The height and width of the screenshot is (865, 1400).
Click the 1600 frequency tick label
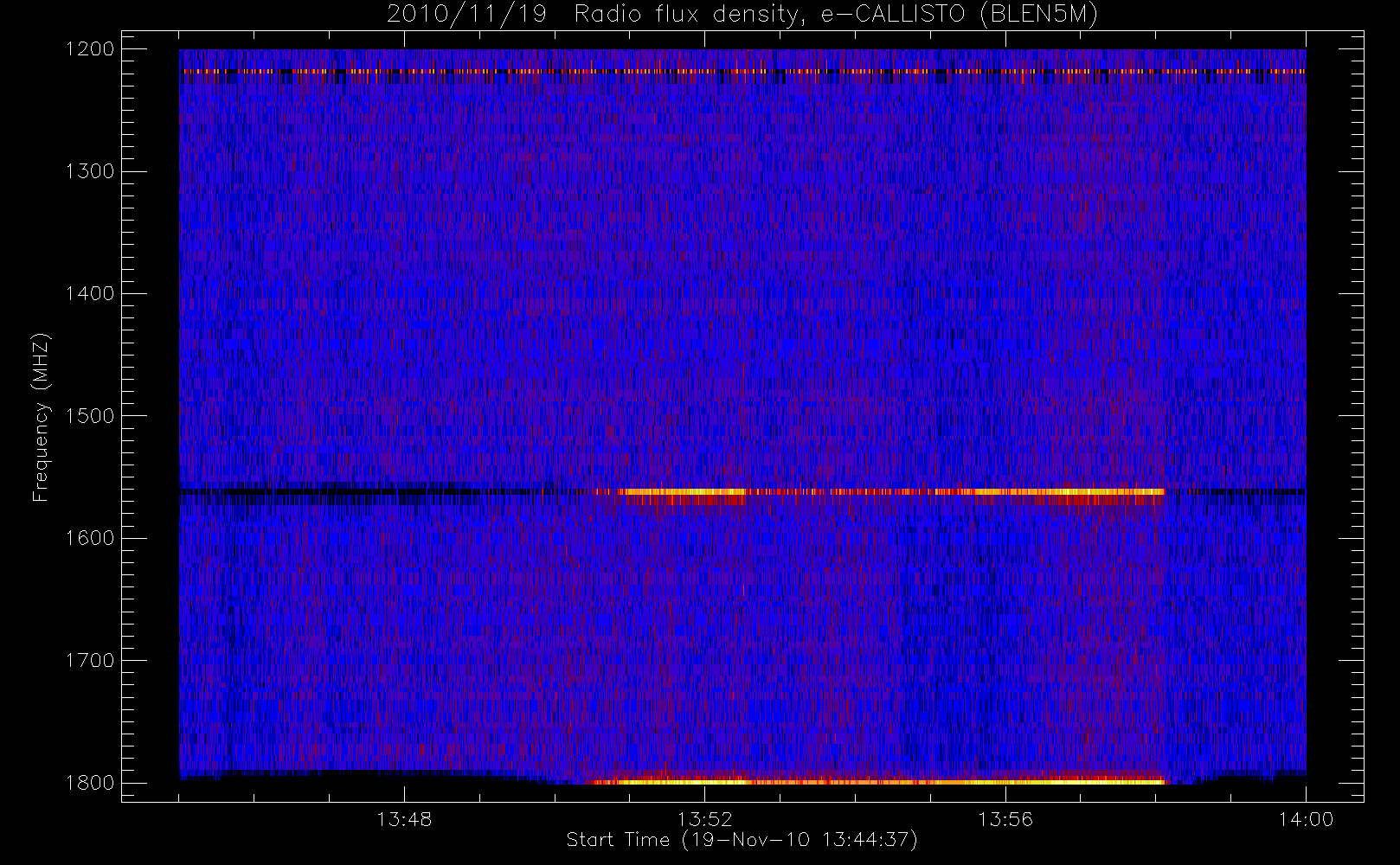pyautogui.click(x=90, y=538)
